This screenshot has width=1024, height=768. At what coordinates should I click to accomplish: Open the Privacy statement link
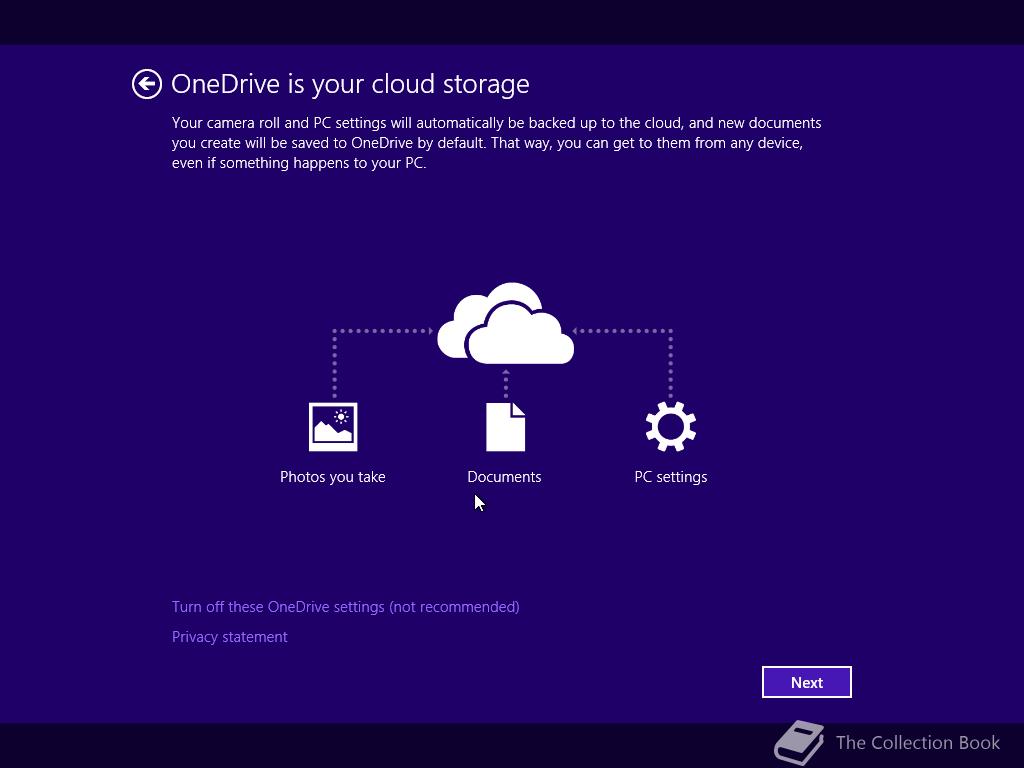click(229, 637)
